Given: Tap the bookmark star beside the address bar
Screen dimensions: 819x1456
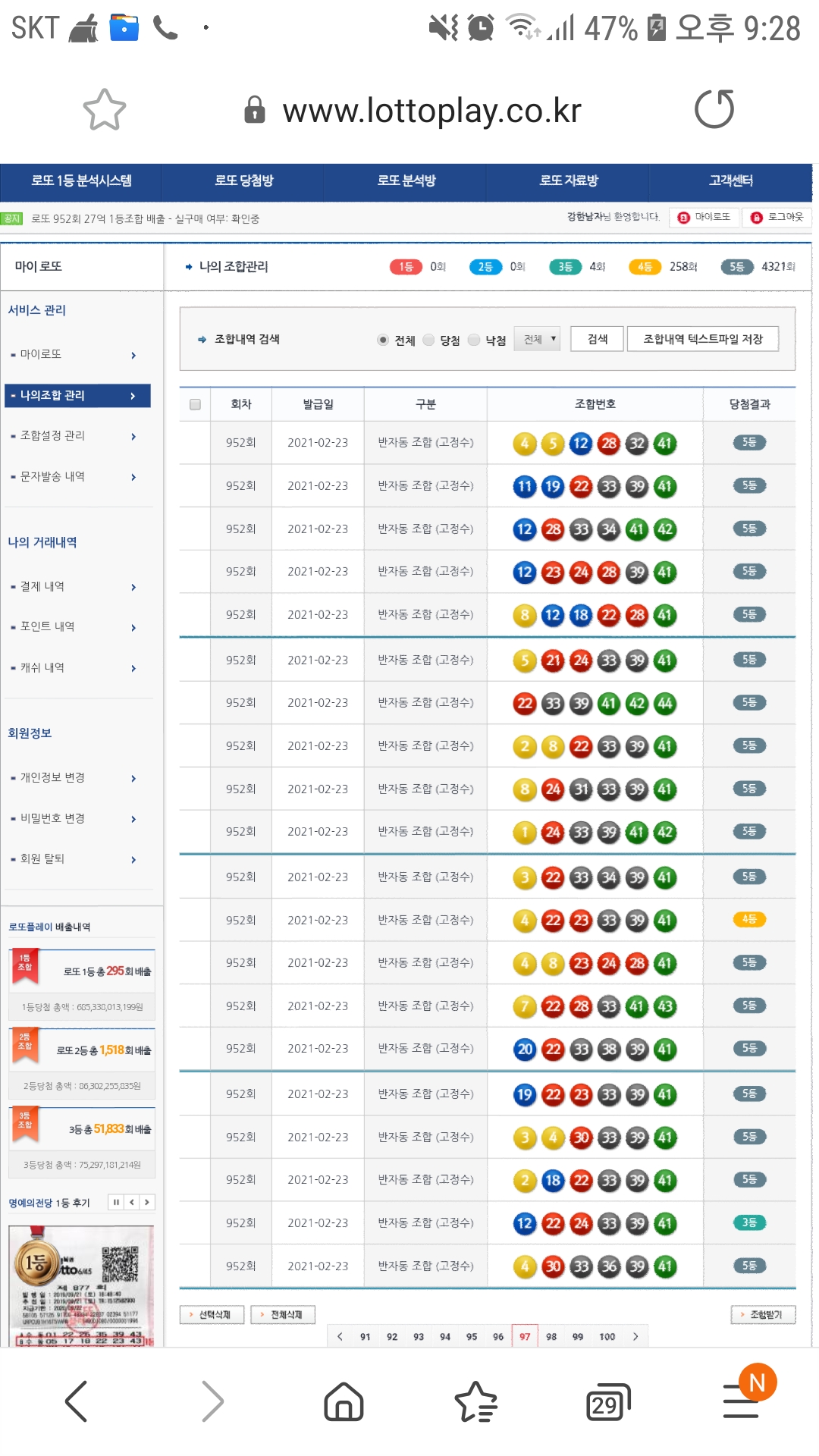Looking at the screenshot, I should (104, 110).
